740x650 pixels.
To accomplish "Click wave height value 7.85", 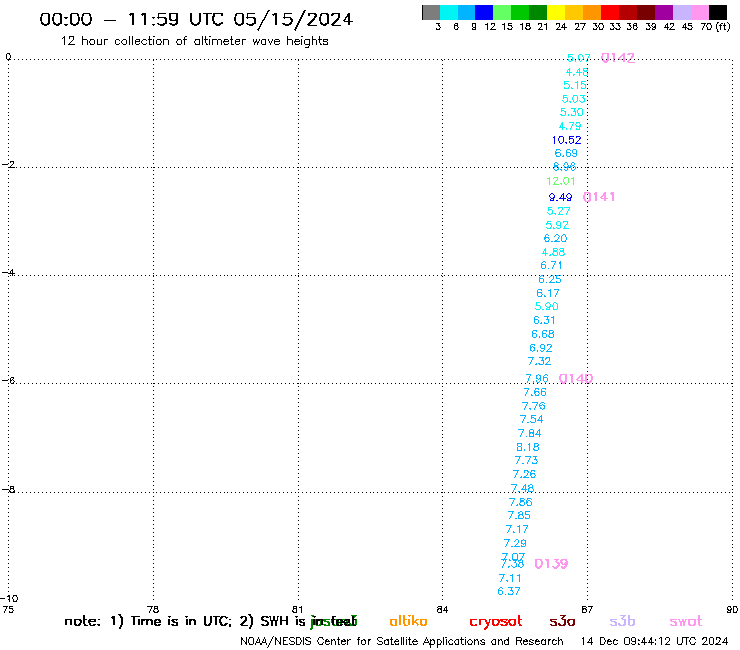I will click(x=519, y=515).
